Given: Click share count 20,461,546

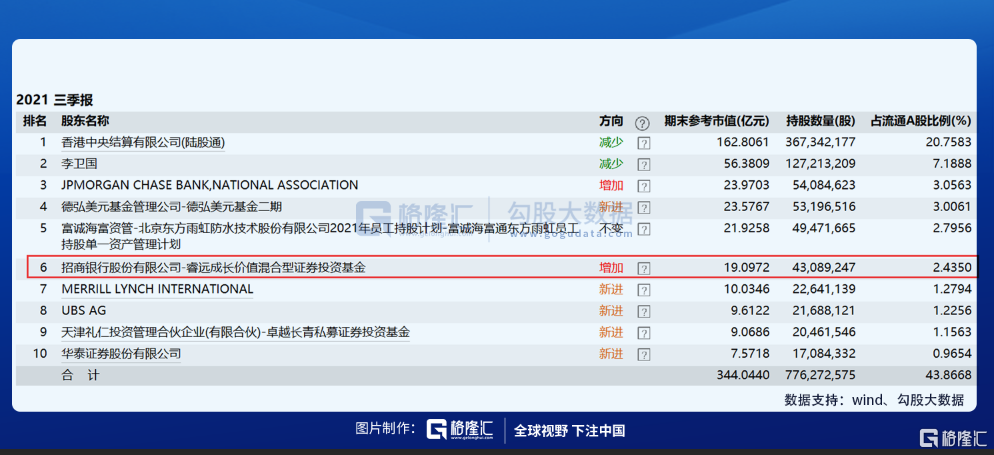Looking at the screenshot, I should (824, 332).
